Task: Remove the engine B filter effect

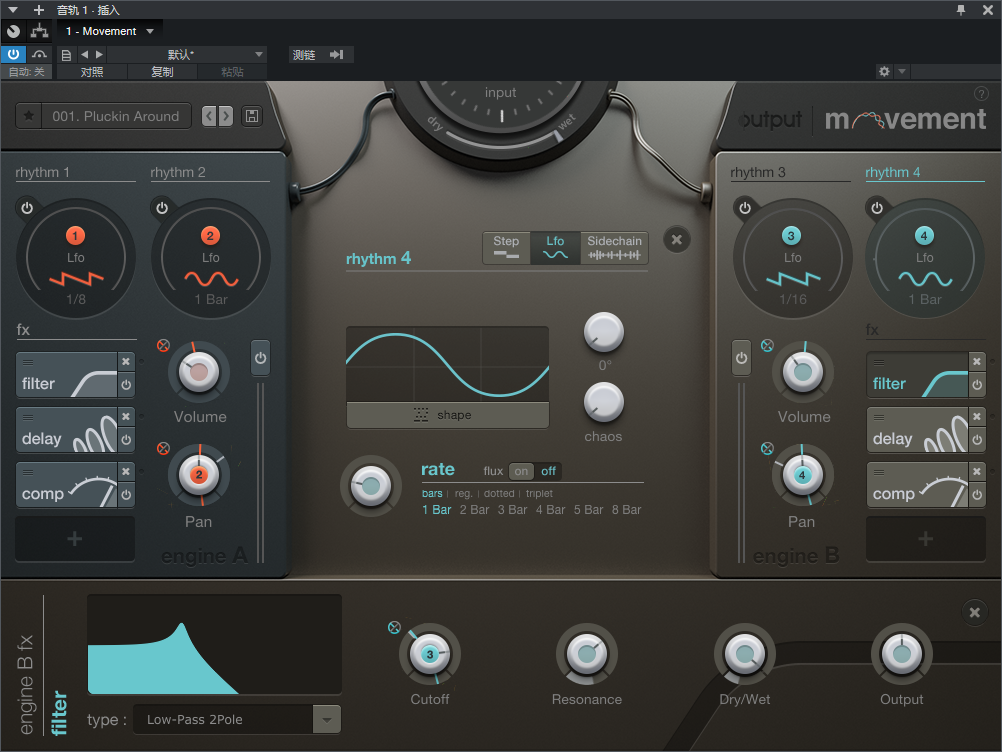Action: [x=977, y=362]
